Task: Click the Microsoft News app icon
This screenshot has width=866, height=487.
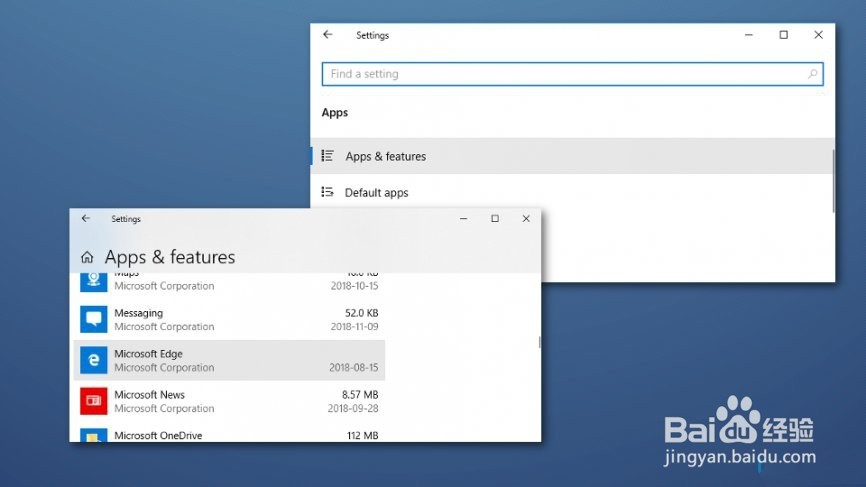Action: point(94,401)
